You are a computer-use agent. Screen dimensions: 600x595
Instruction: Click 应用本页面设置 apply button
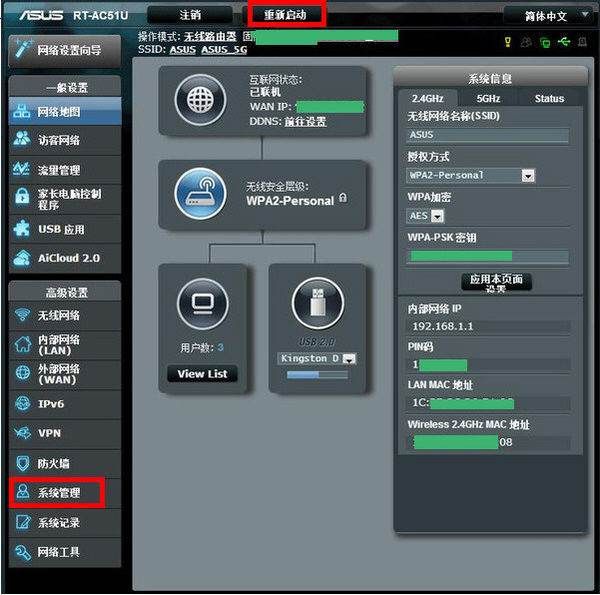click(496, 282)
